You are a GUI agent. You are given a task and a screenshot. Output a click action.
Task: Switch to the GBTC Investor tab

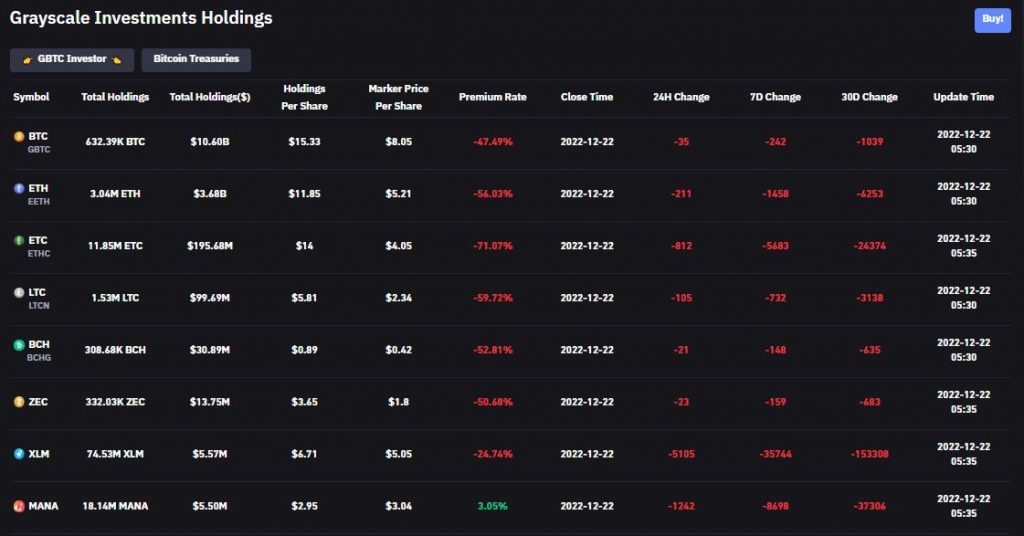pyautogui.click(x=72, y=60)
